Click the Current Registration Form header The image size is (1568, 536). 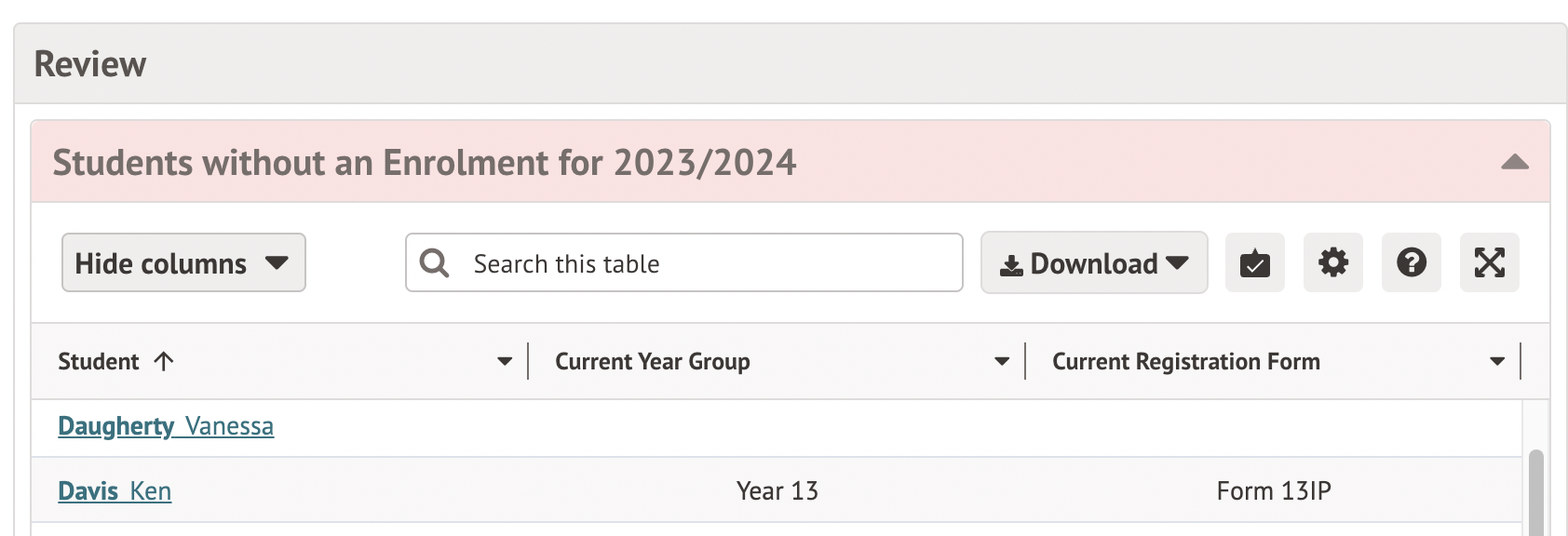click(x=1186, y=361)
